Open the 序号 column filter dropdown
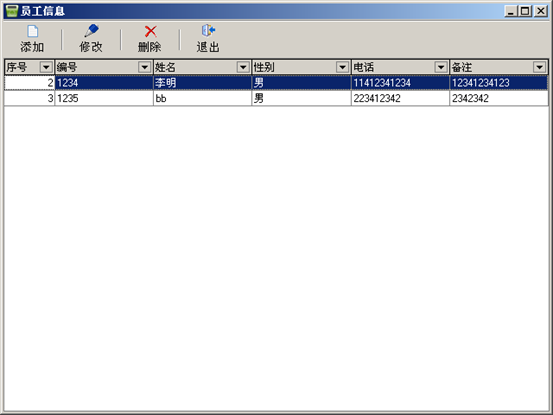Screen dimensions: 553x415 click(x=46, y=67)
